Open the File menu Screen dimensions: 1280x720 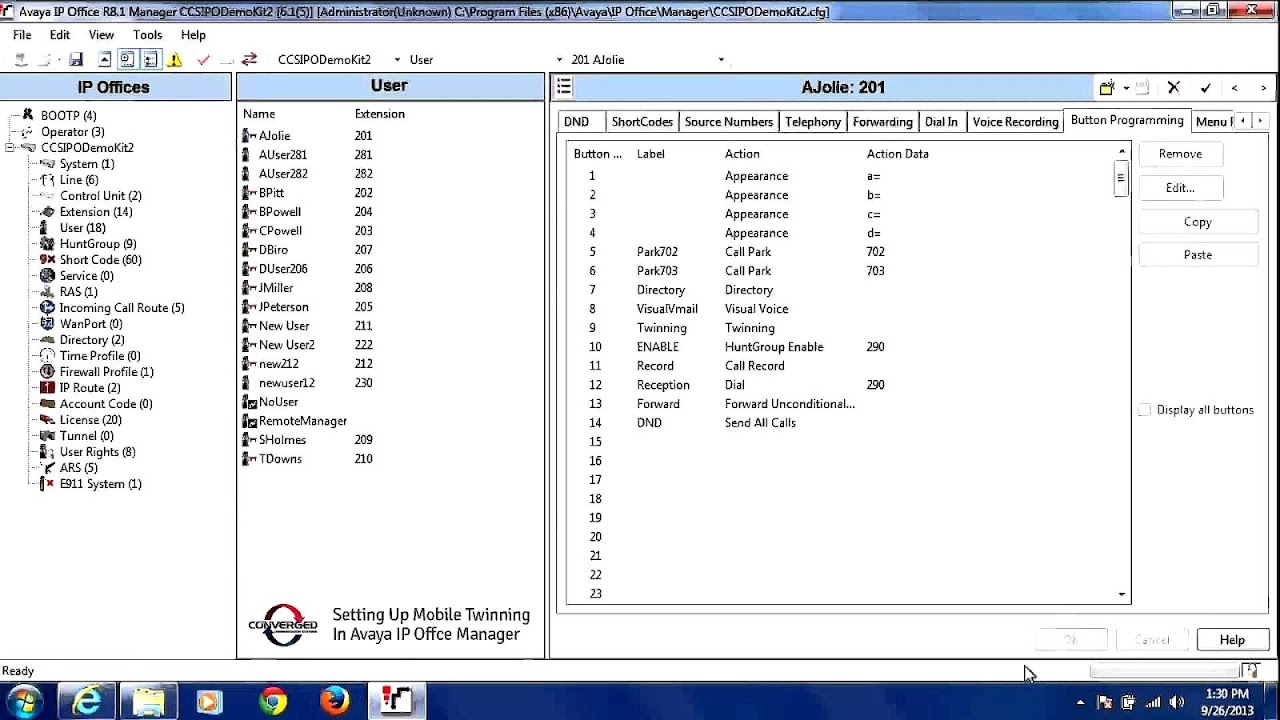click(22, 35)
